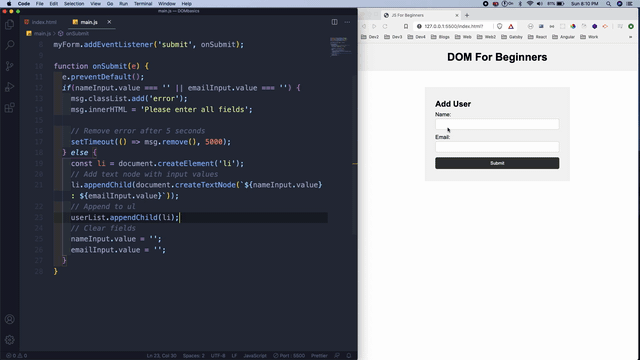Open the Blogs bookmarks folder
Image resolution: width=640 pixels, height=360 pixels.
point(440,37)
